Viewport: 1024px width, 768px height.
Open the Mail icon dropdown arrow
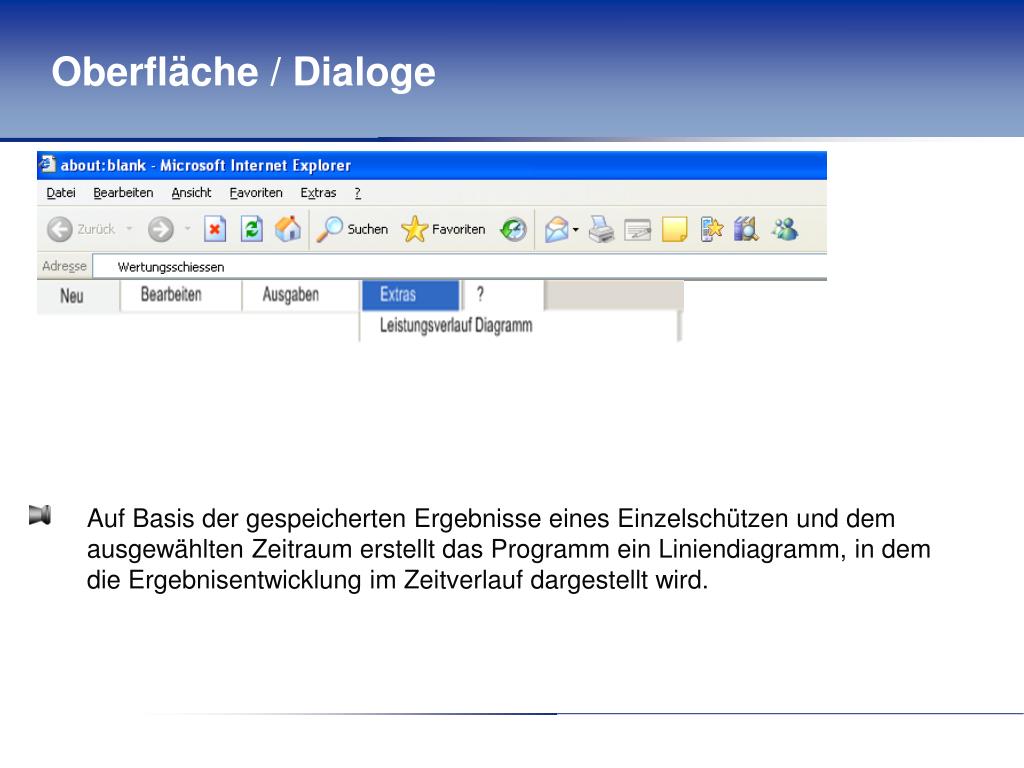(575, 230)
